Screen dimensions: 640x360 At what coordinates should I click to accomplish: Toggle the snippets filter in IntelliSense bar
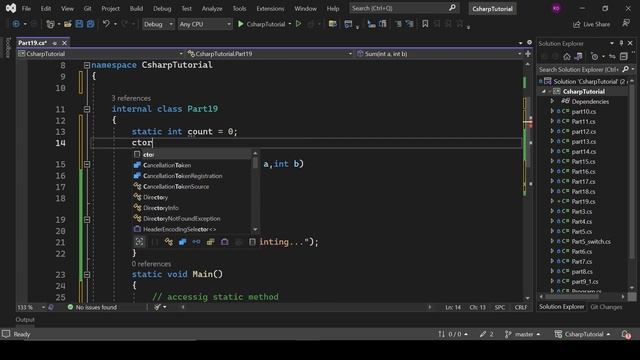click(x=252, y=242)
